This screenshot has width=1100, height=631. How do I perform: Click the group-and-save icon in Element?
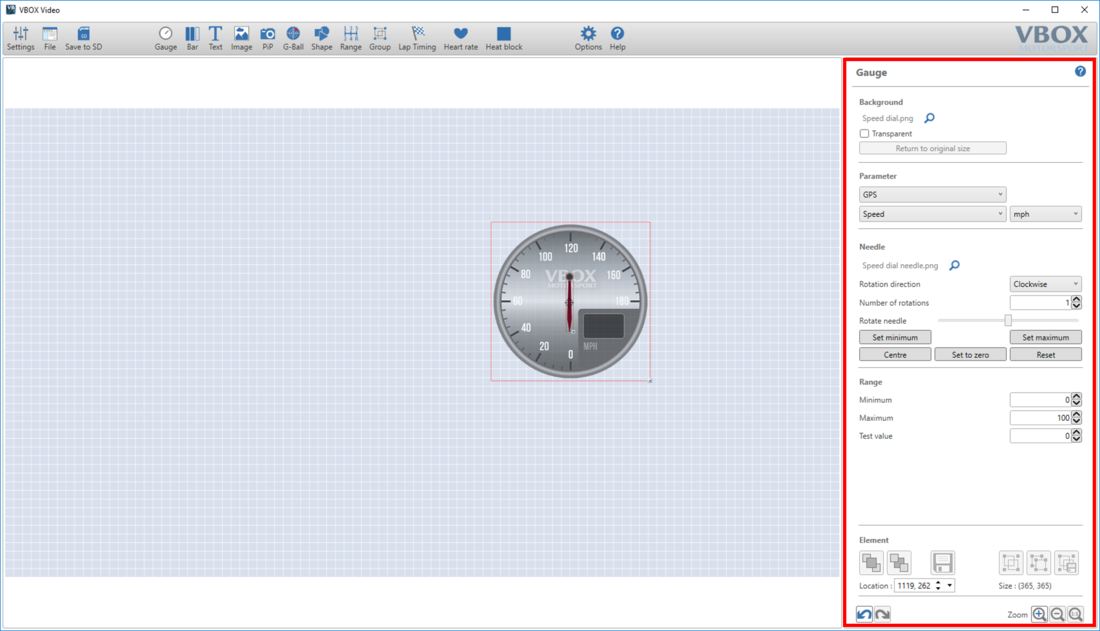[x=1067, y=562]
